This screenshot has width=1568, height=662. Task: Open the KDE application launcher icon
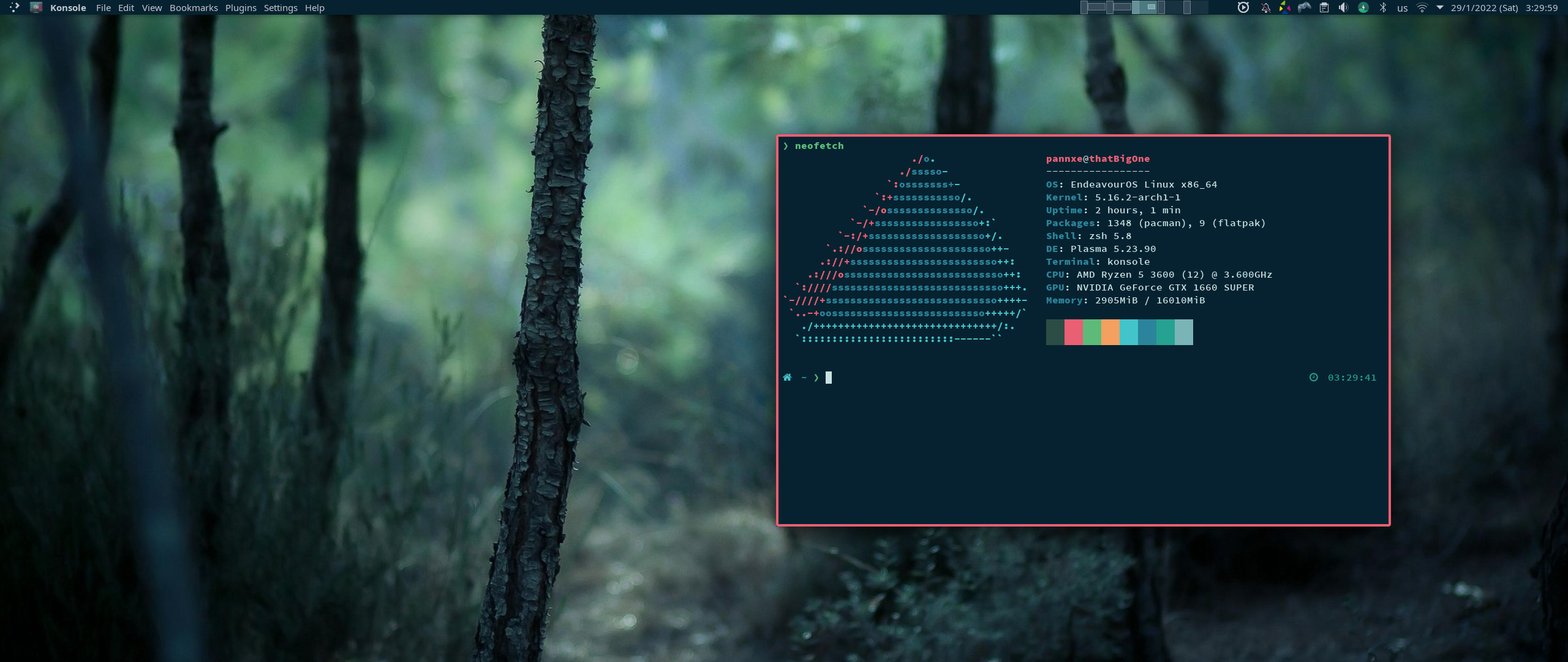[x=15, y=7]
